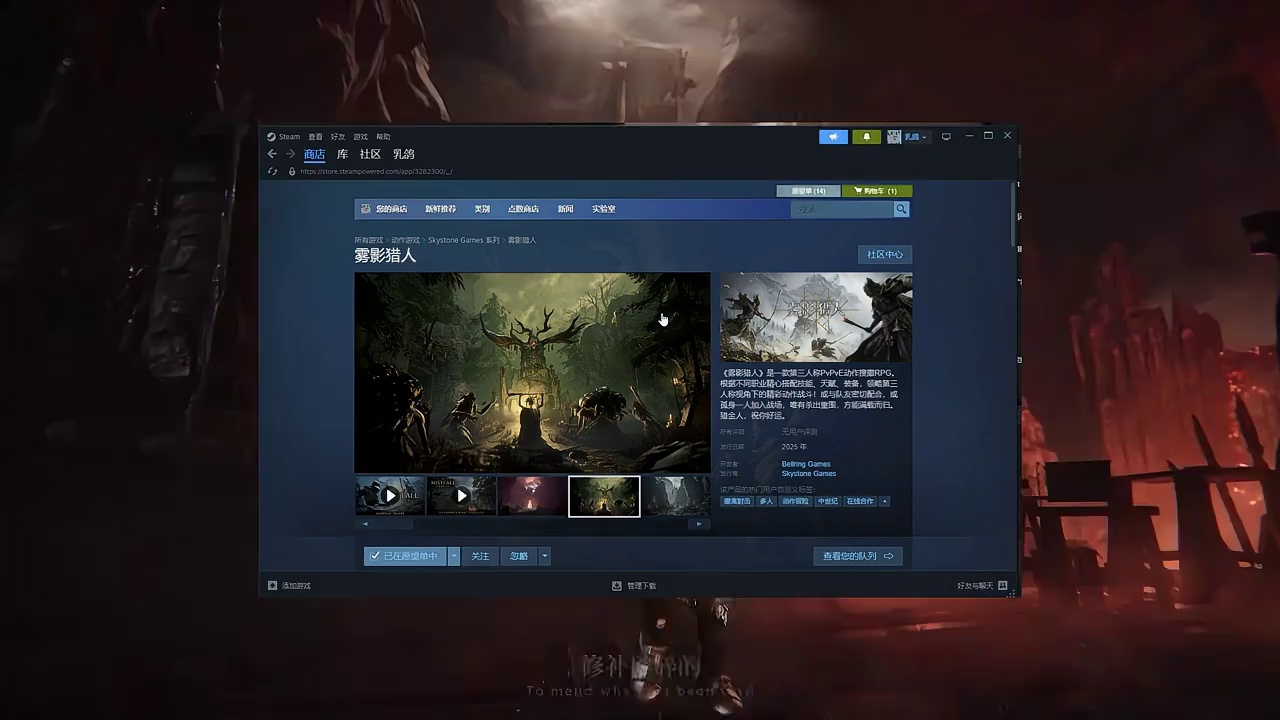Open the friends and chat icon
This screenshot has height=720, width=1280.
[x=1002, y=586]
